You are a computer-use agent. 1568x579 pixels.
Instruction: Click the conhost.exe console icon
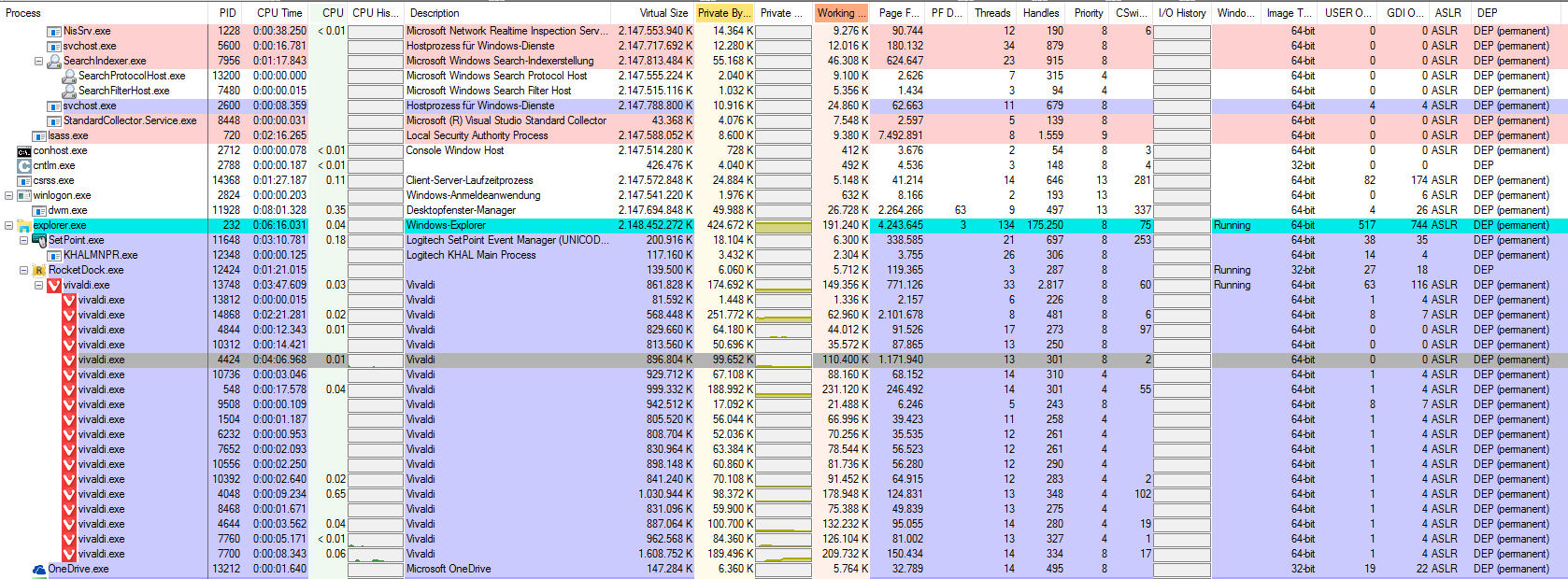click(24, 150)
